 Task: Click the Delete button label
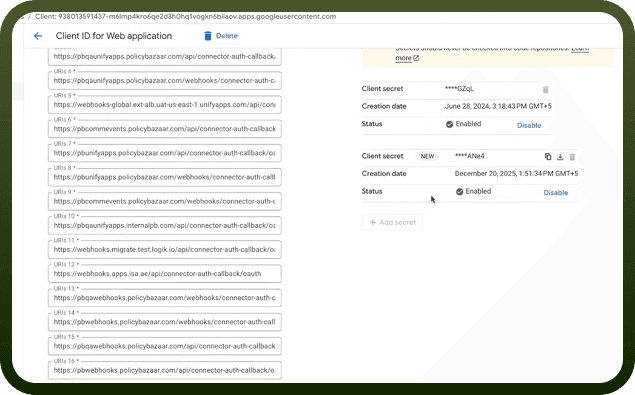[x=227, y=36]
